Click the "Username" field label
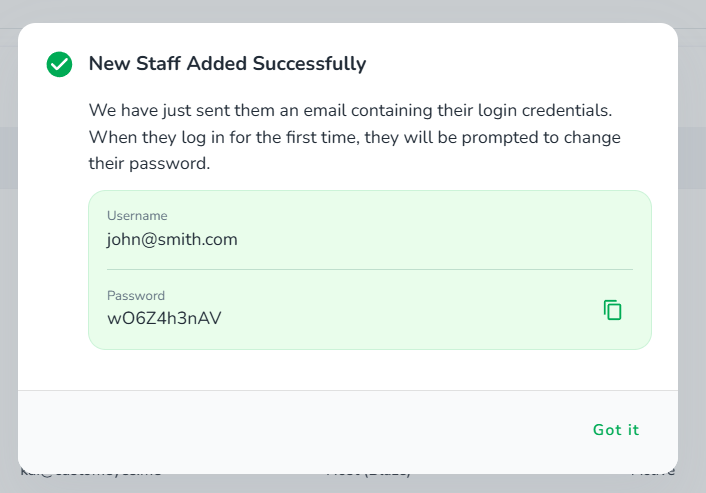 137,216
